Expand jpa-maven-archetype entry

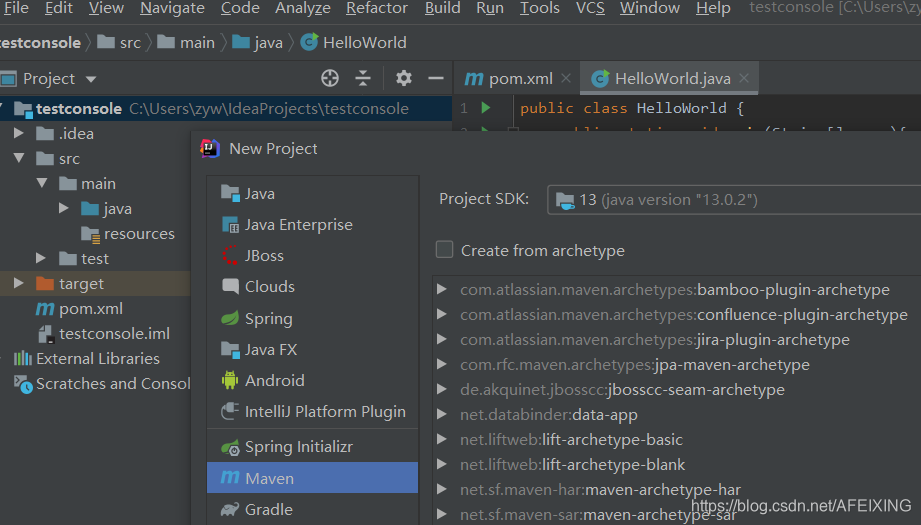tap(442, 364)
